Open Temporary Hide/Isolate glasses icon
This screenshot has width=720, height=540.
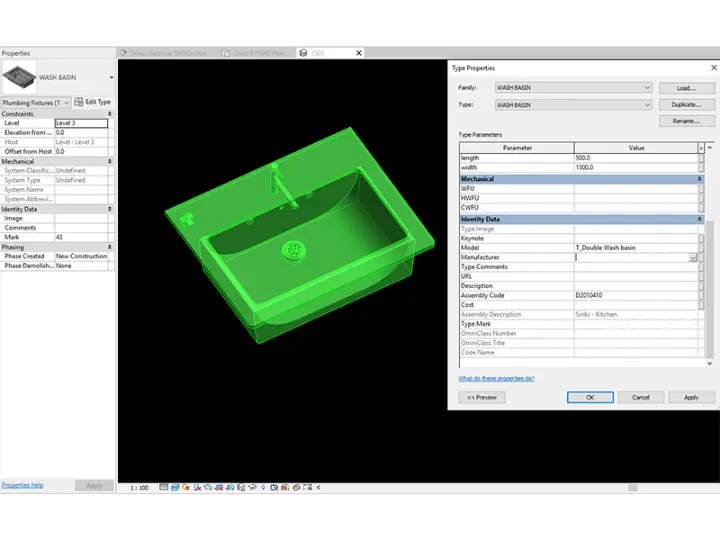pos(252,487)
